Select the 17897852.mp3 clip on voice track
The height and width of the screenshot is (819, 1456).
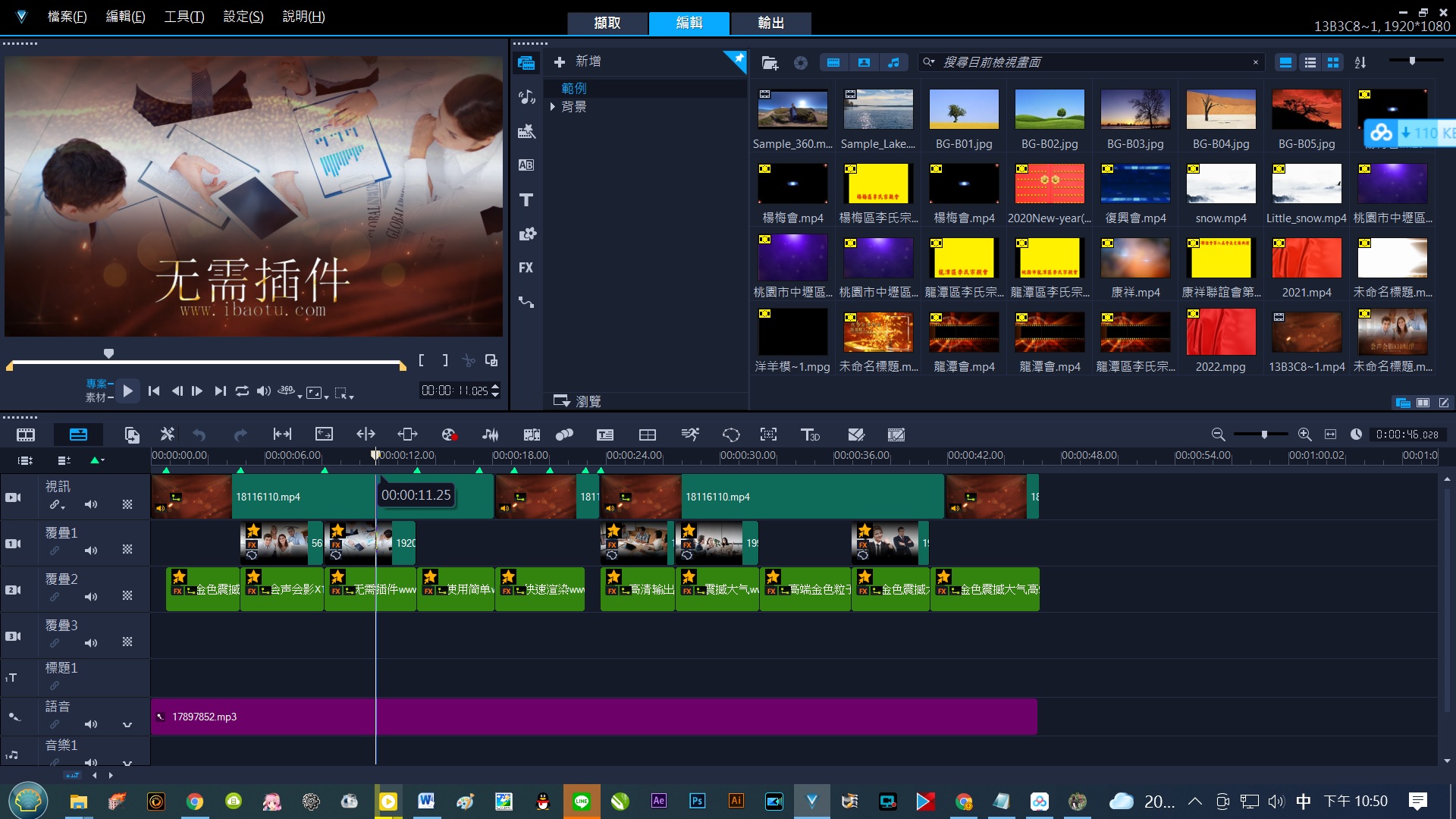594,717
